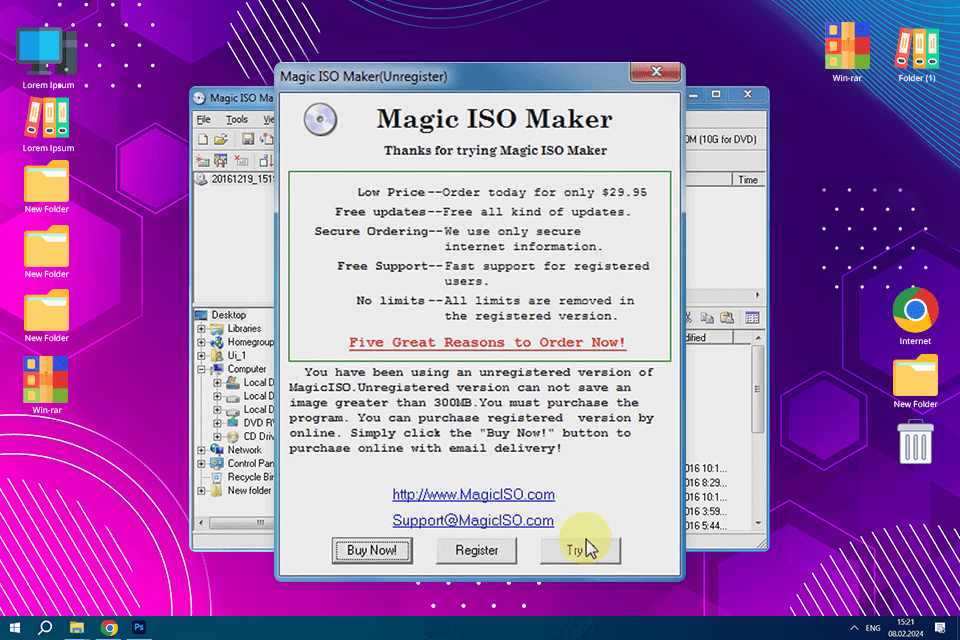Click the Delete (red X) toolbar icon
Image resolution: width=960 pixels, height=640 pixels.
tap(242, 161)
